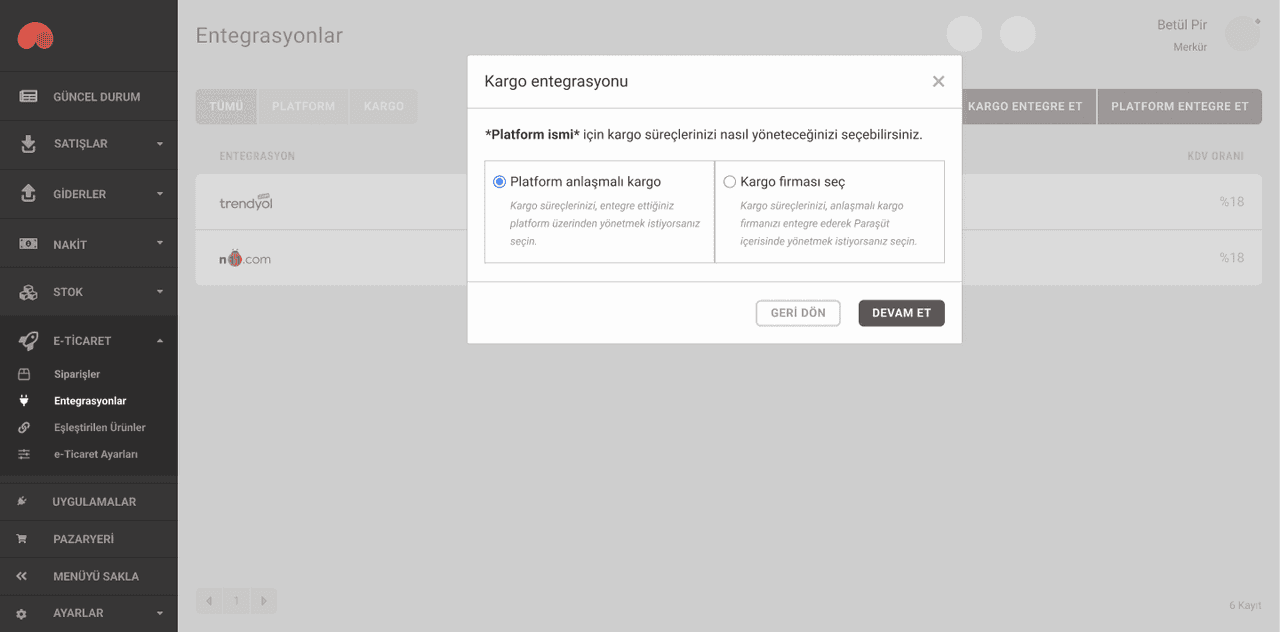This screenshot has width=1280, height=632.
Task: Open Eşleştirilen Ürünler submenu item
Action: coord(100,427)
